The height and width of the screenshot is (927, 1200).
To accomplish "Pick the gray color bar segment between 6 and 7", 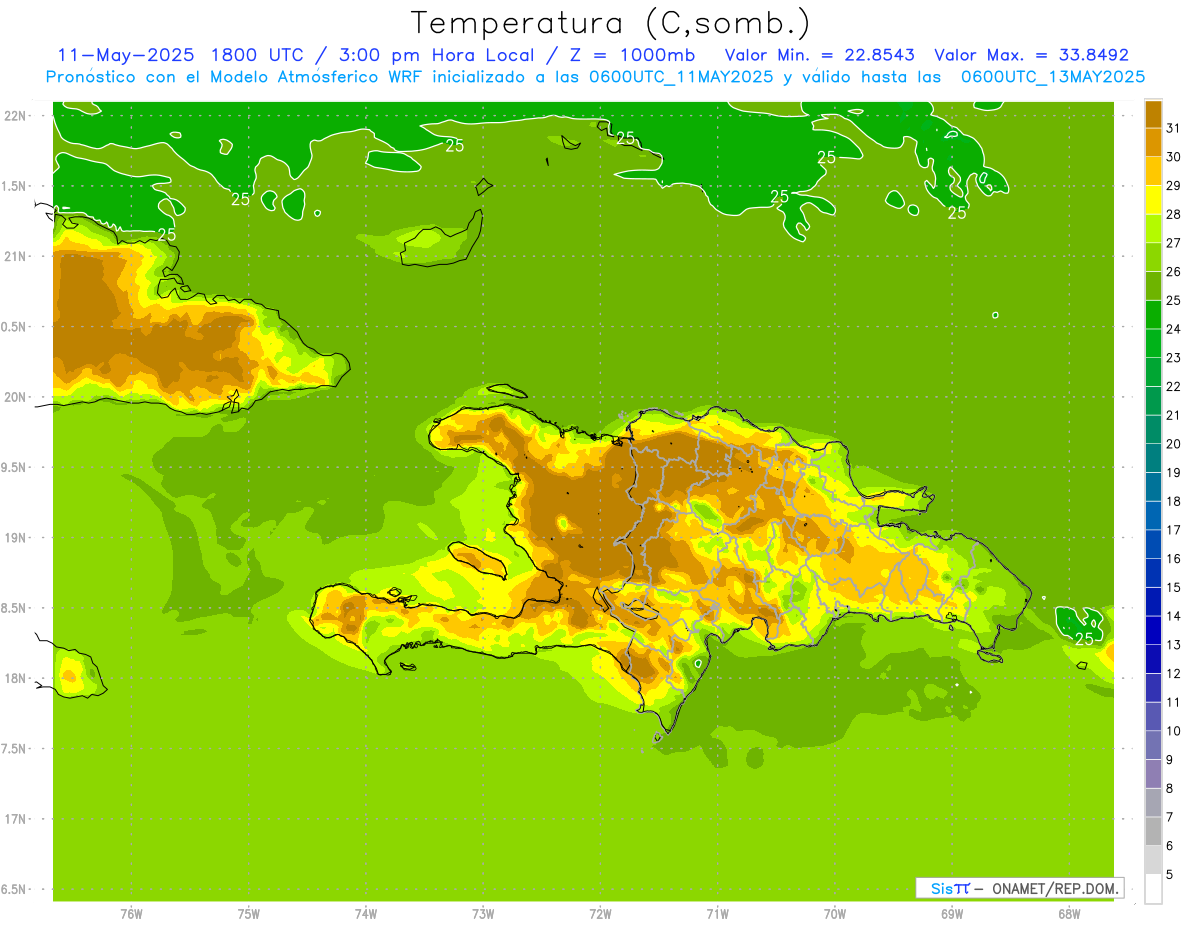I will (x=1153, y=831).
